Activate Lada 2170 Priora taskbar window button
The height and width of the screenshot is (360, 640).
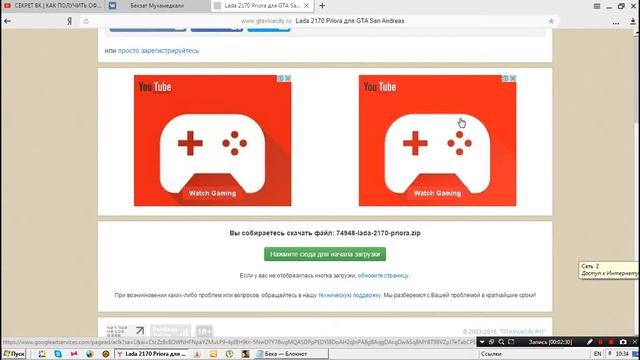click(x=151, y=354)
